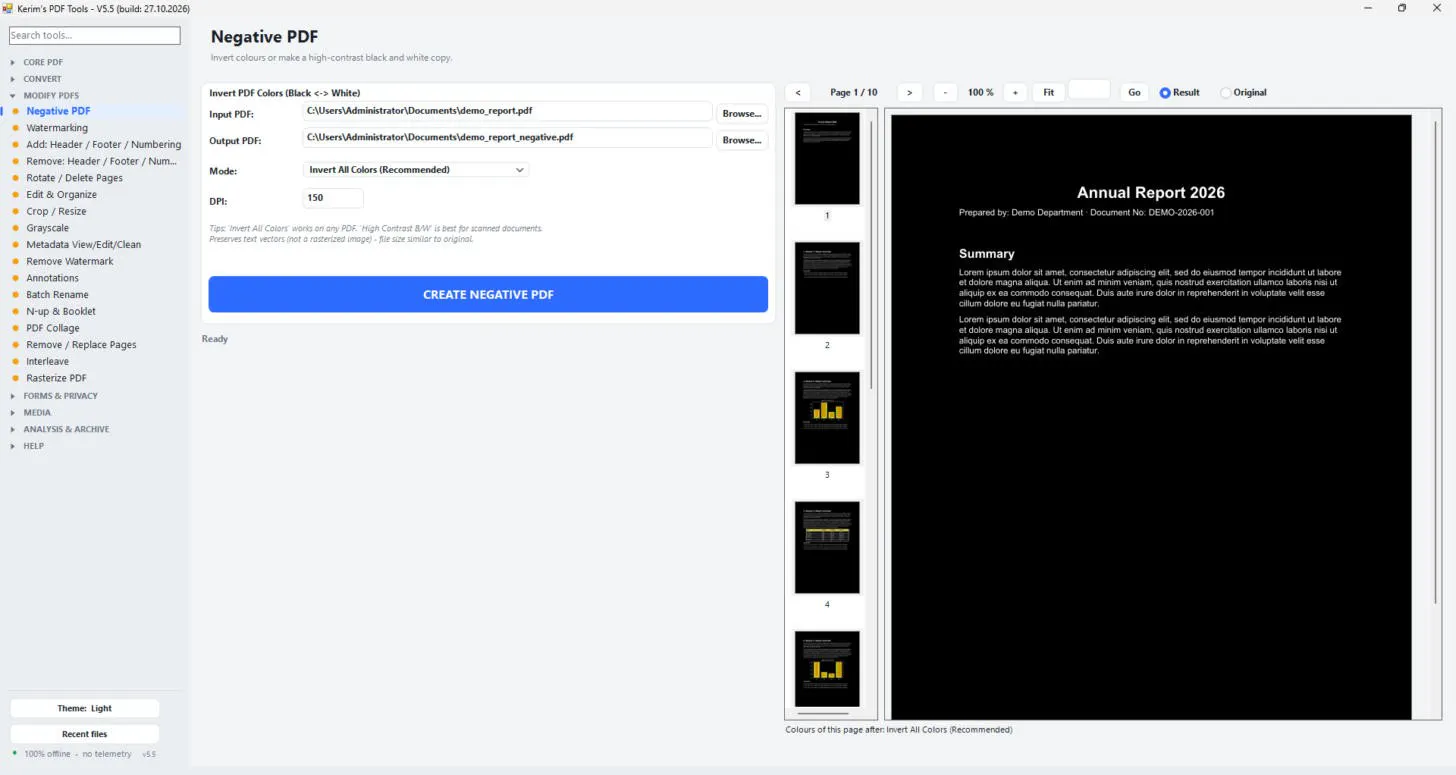
Task: Go to next page arrow button
Action: (x=909, y=92)
